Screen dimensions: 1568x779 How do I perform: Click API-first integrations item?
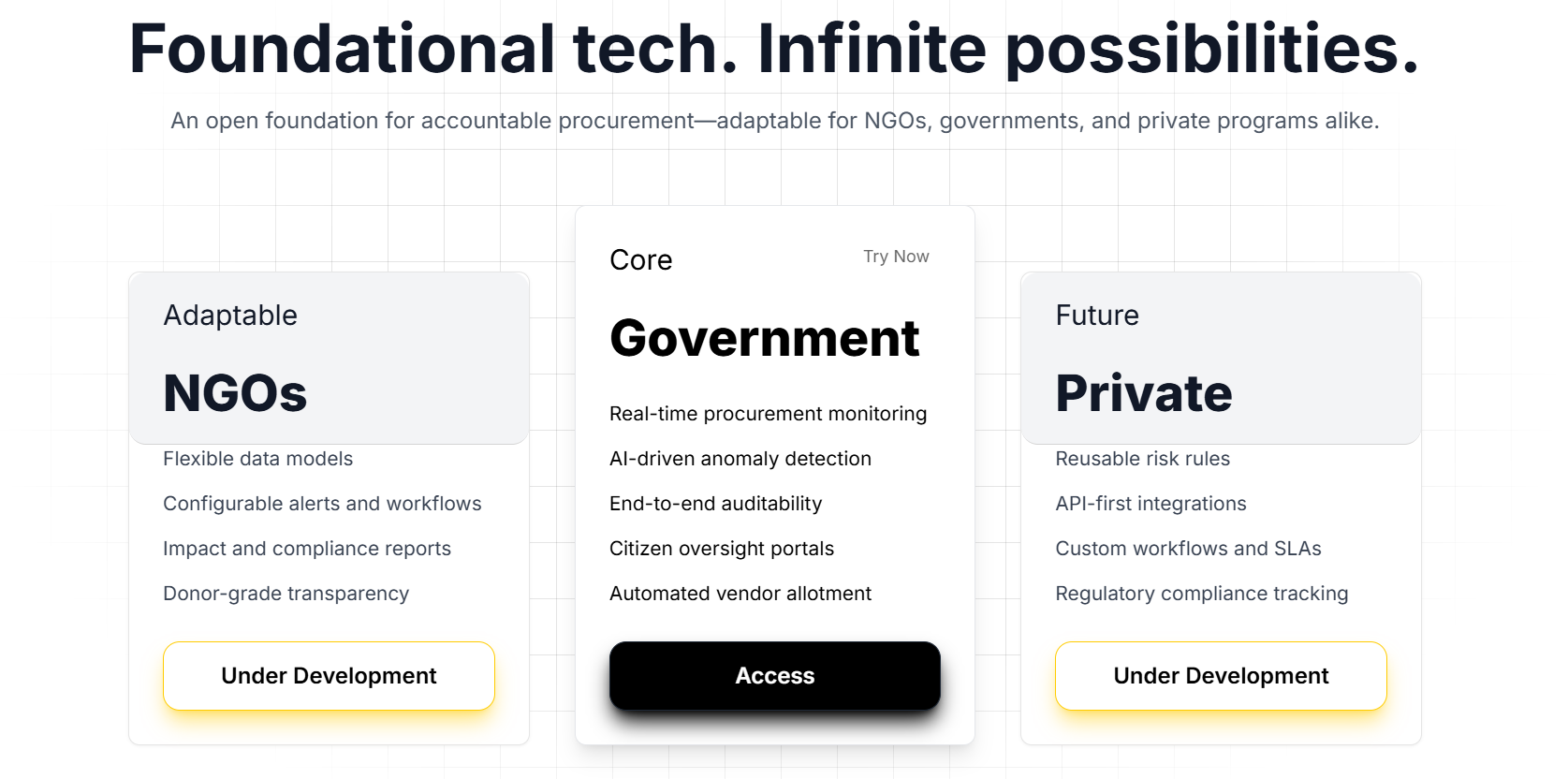1151,504
